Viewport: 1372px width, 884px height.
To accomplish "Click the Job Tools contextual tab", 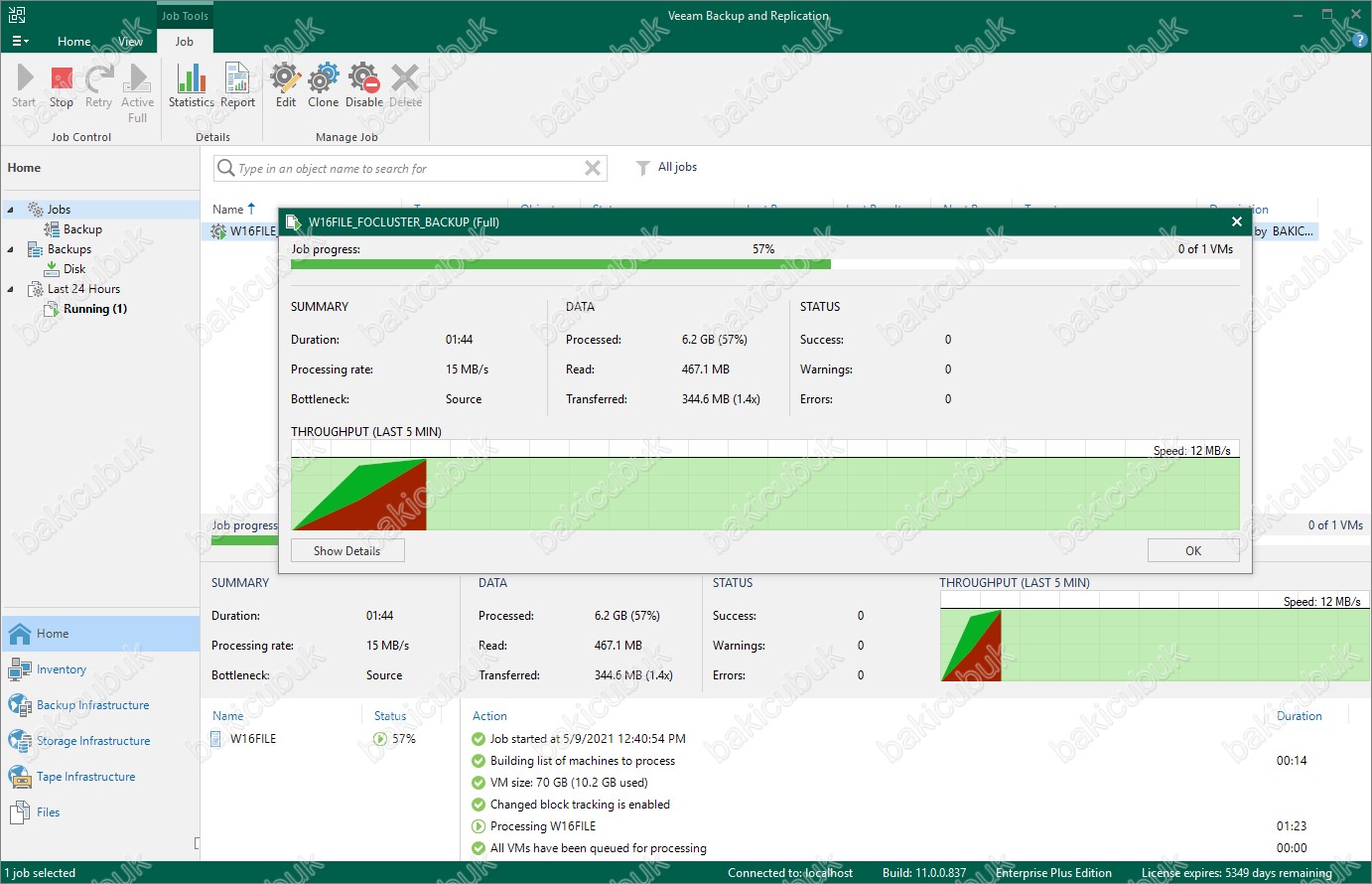I will [185, 16].
